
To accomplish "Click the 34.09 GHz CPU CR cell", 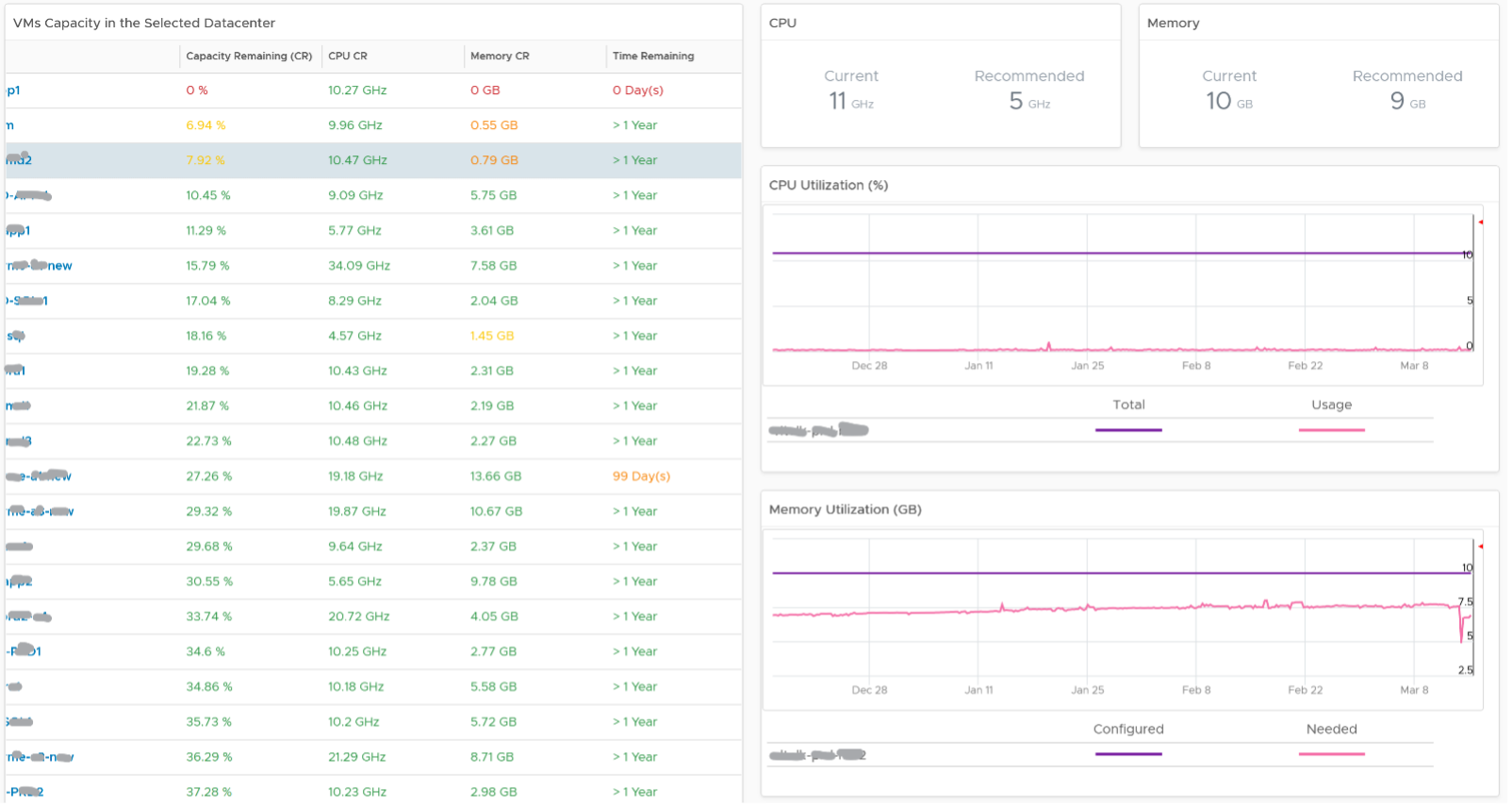I will 359,267.
